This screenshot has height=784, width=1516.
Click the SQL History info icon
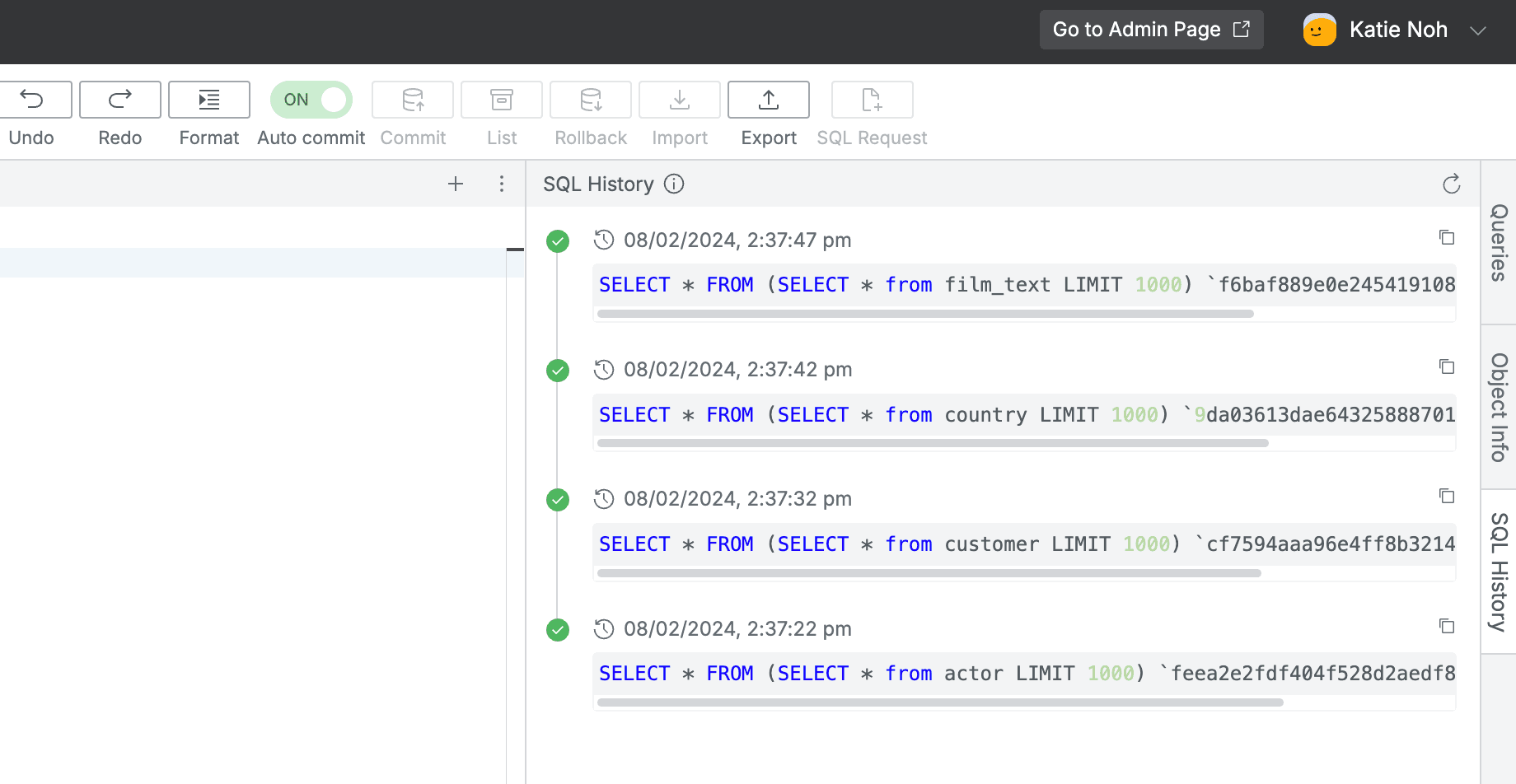(674, 184)
